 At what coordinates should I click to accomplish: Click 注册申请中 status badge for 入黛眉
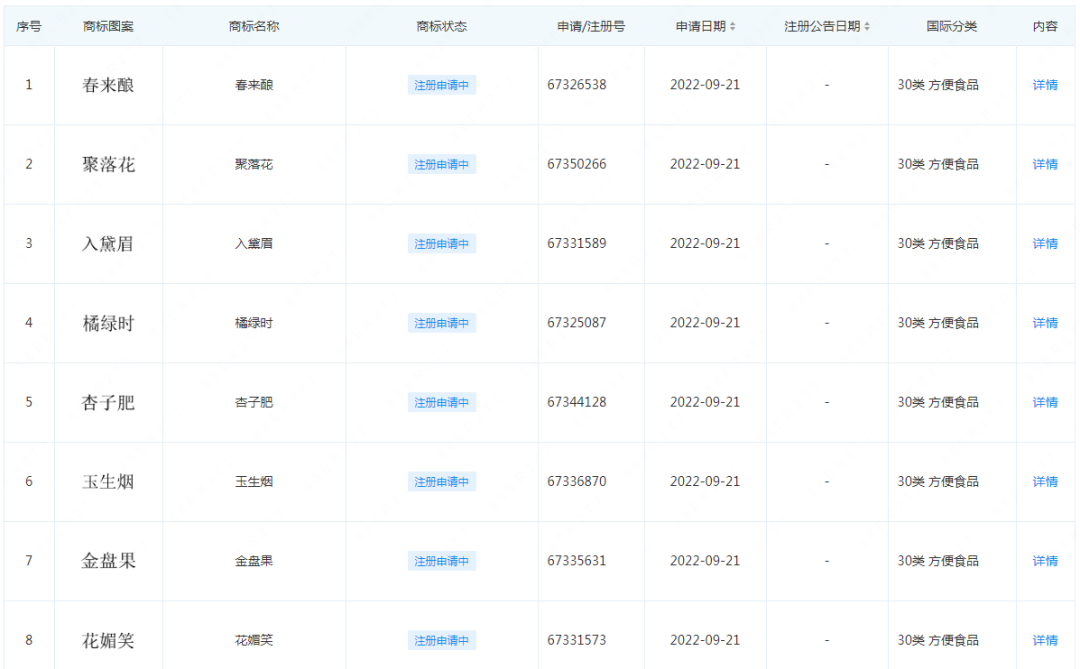tap(442, 243)
